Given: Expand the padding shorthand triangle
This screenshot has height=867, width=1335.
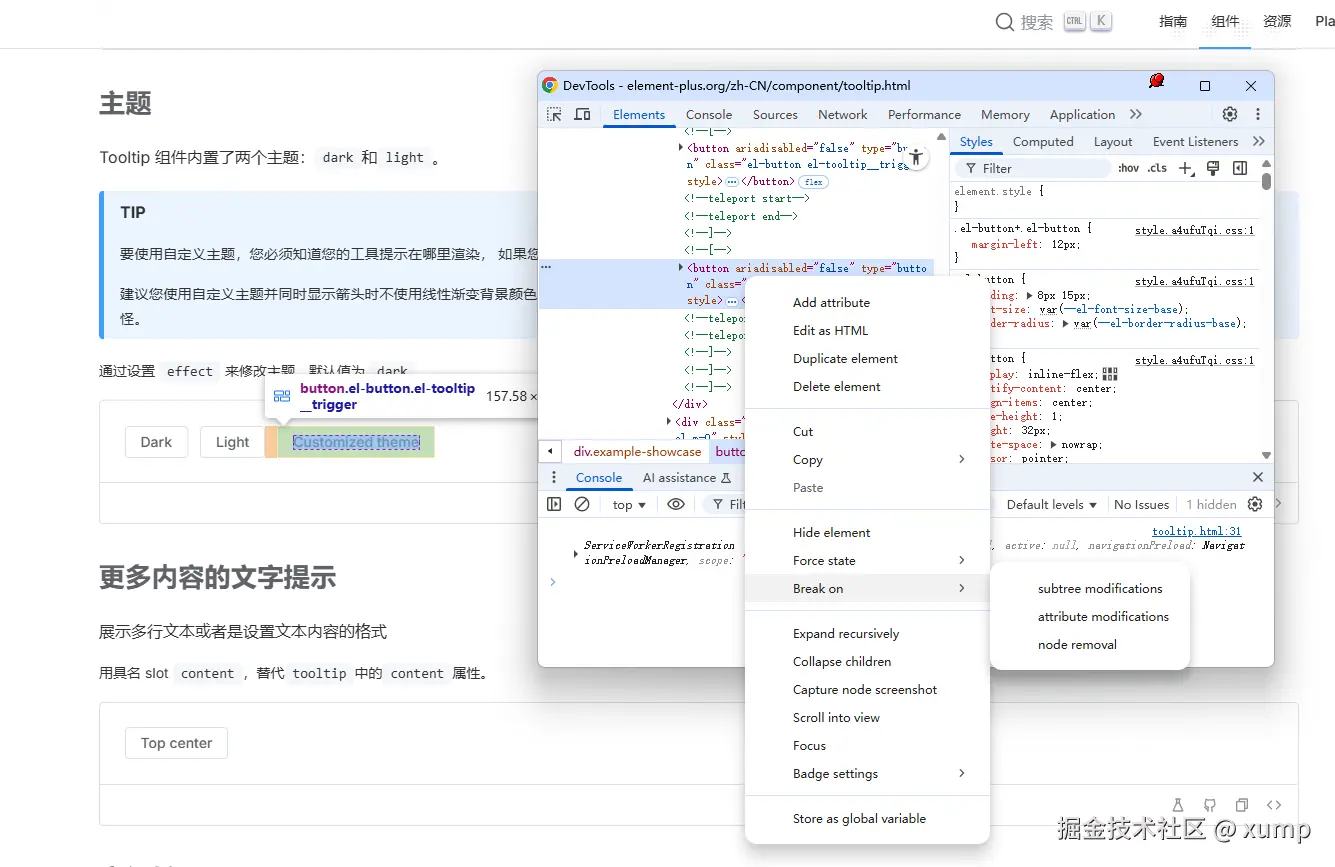Looking at the screenshot, I should [1030, 296].
